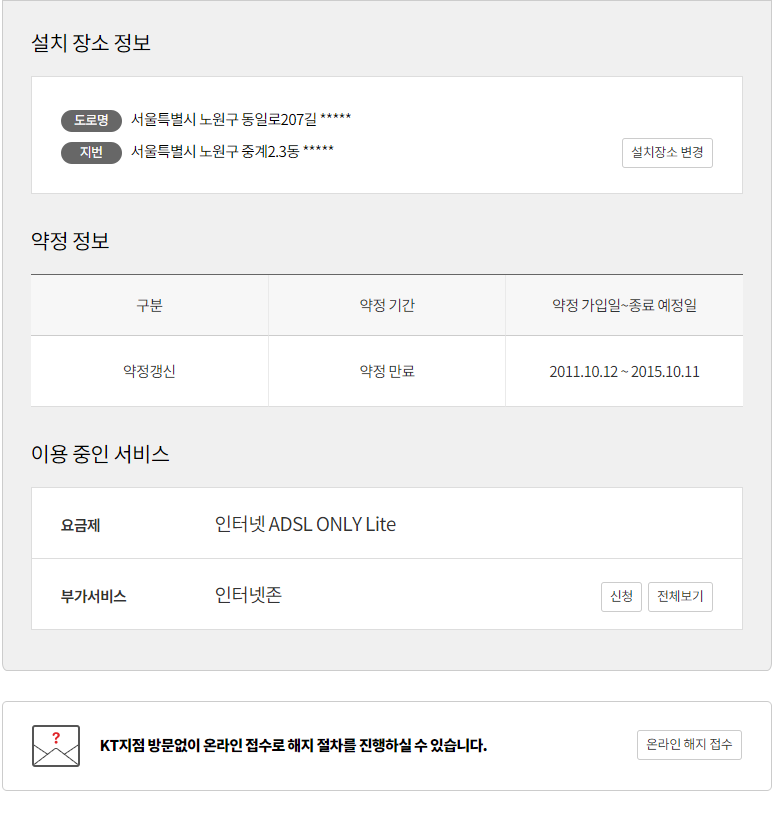775x813 pixels.
Task: Click the 약정갱신 table cell
Action: [149, 371]
